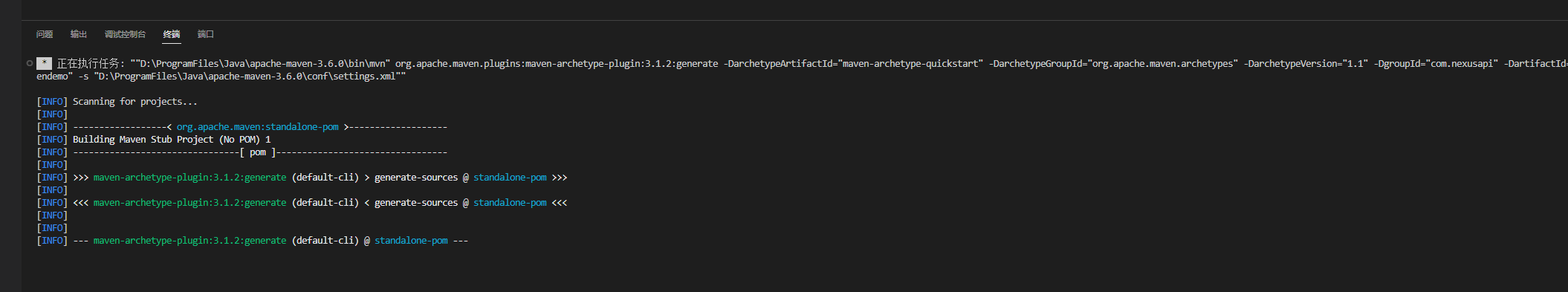Click 'Building Maven Stub Project (No POM) 1' line
The height and width of the screenshot is (292, 1568).
[172, 140]
